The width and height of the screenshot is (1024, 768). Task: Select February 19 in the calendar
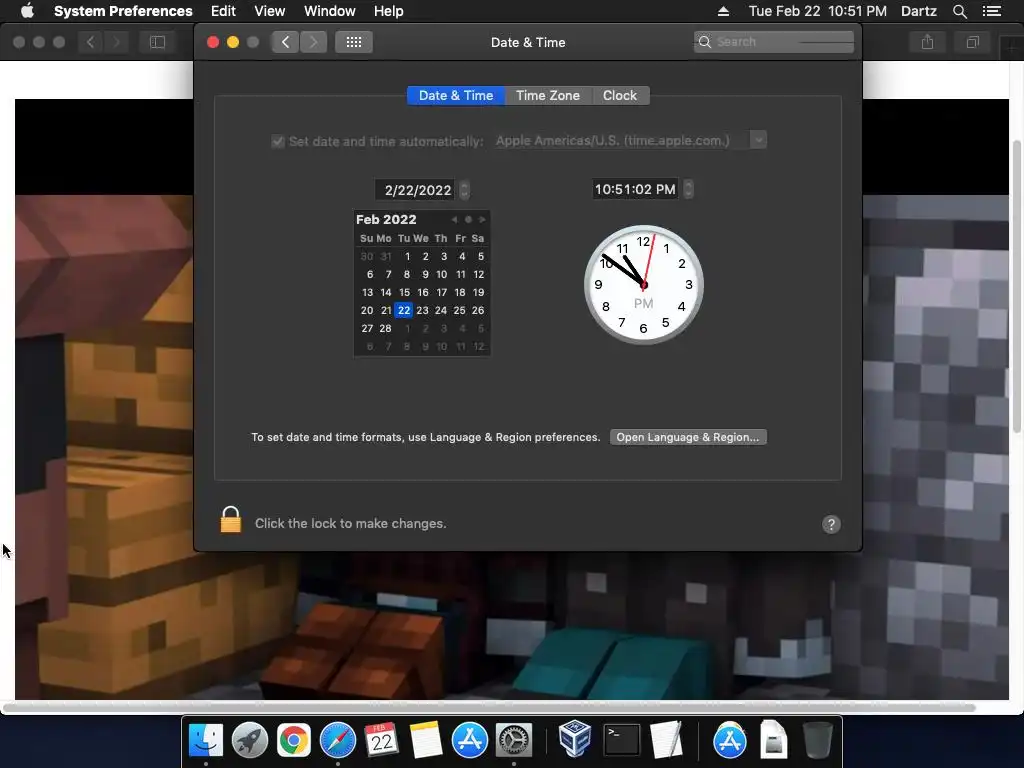pyautogui.click(x=479, y=293)
